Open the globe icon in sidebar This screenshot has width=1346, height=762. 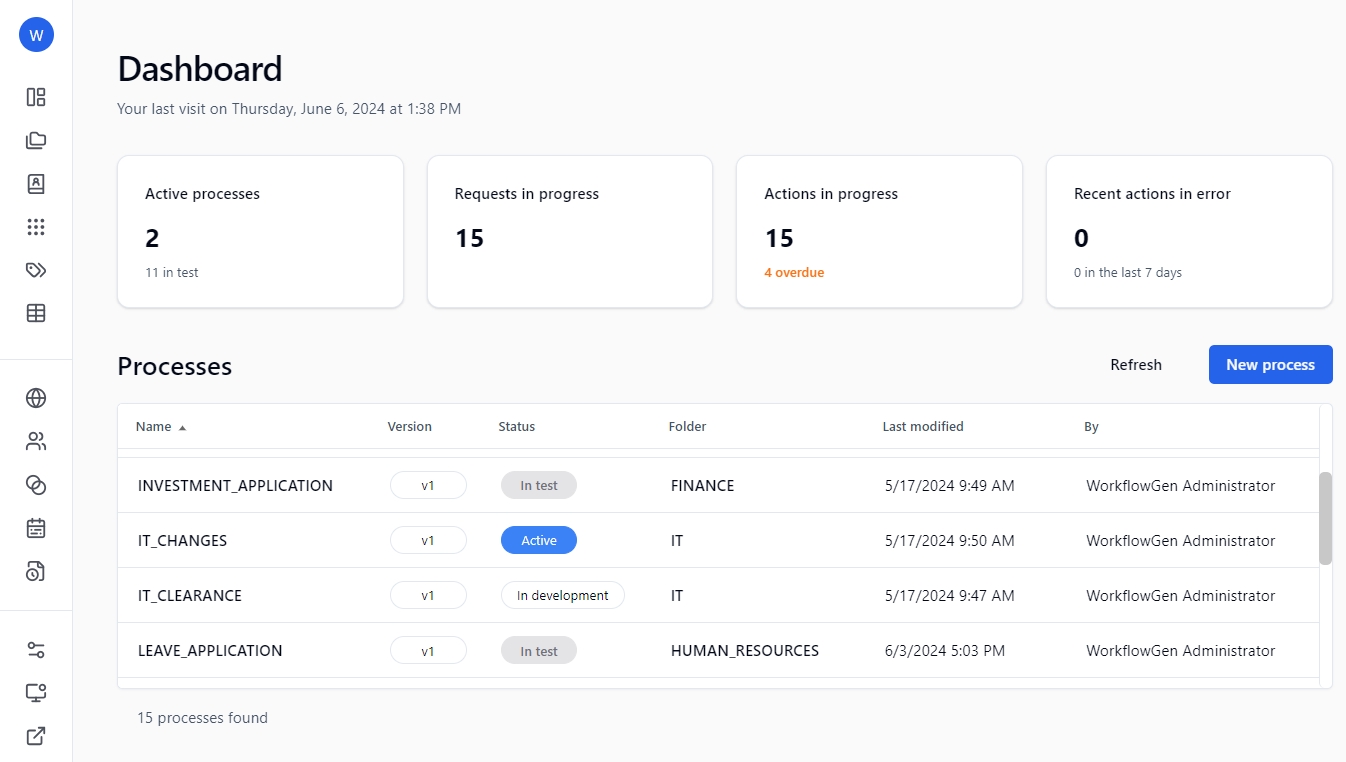pyautogui.click(x=36, y=398)
